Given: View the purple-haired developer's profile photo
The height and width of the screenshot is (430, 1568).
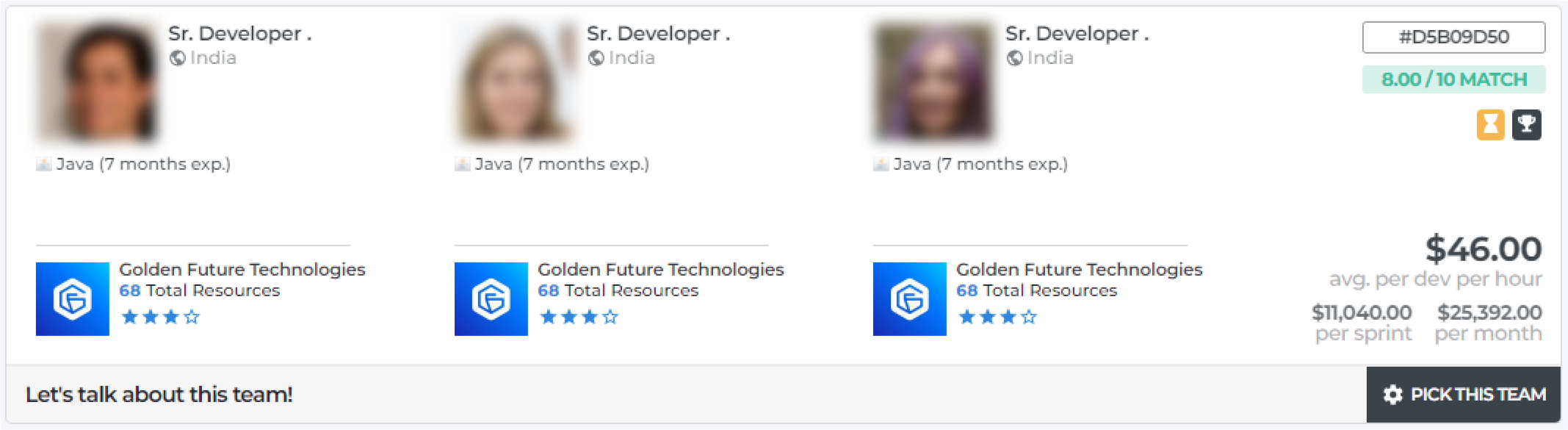Looking at the screenshot, I should coord(933,81).
